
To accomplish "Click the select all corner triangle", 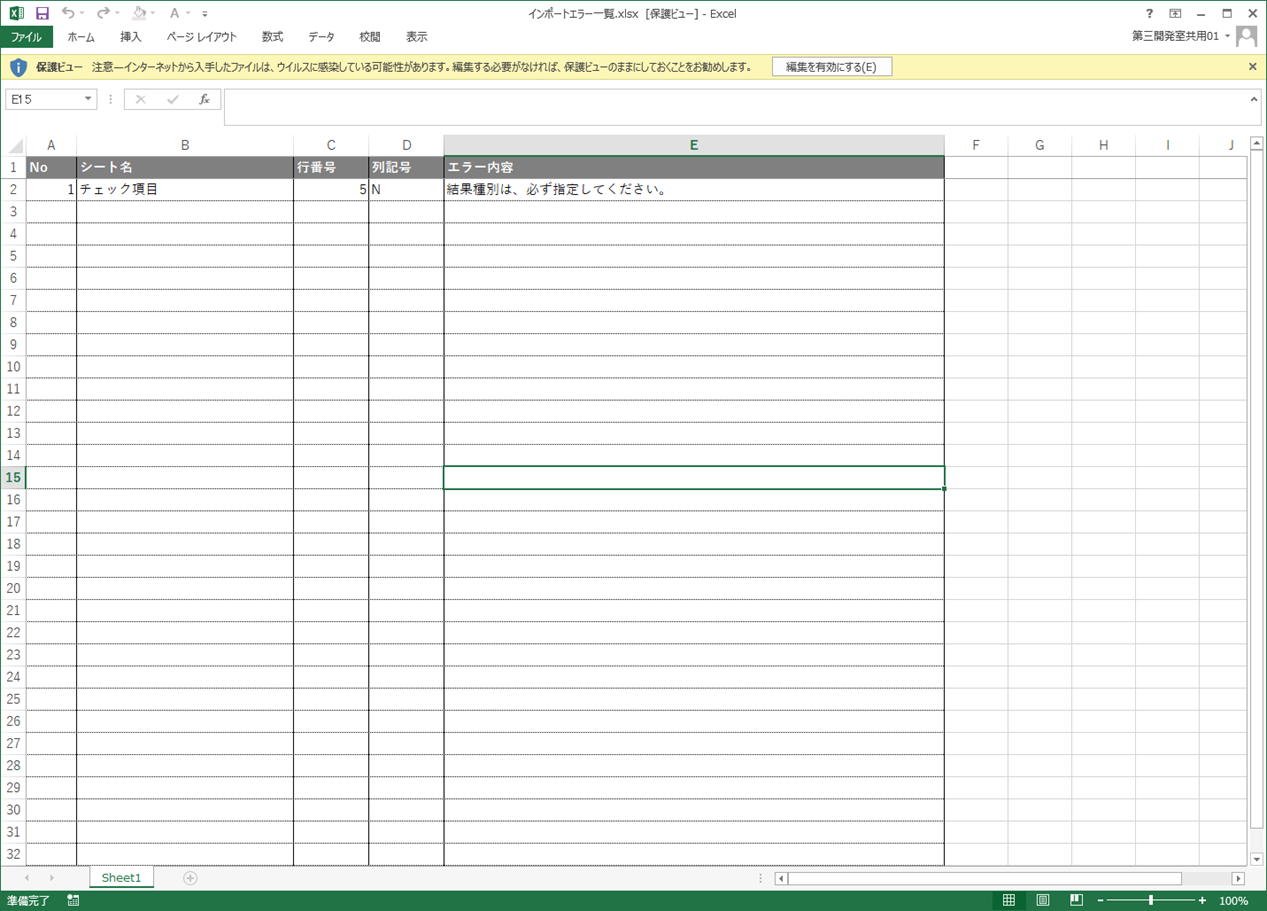I will tap(14, 146).
